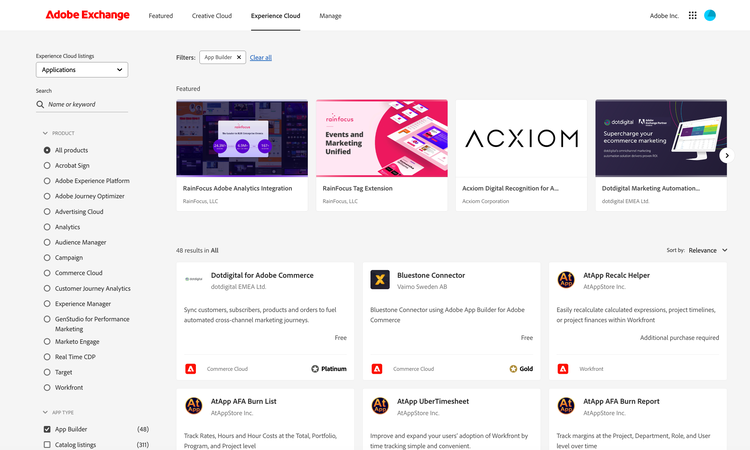Image resolution: width=750 pixels, height=450 pixels.
Task: Remove the App Builder filter chip
Action: [x=239, y=57]
